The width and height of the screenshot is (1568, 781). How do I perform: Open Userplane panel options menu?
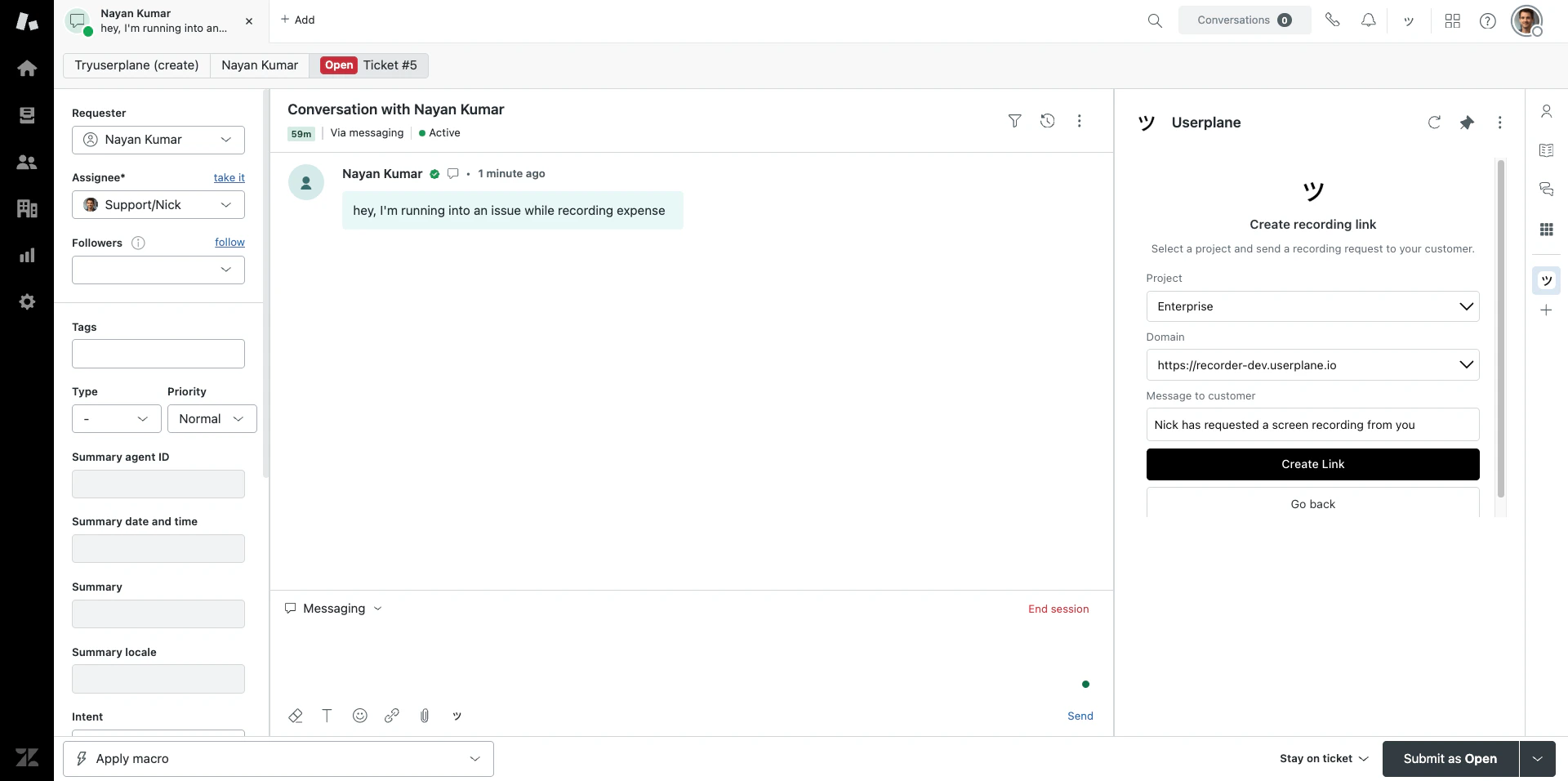coord(1499,123)
